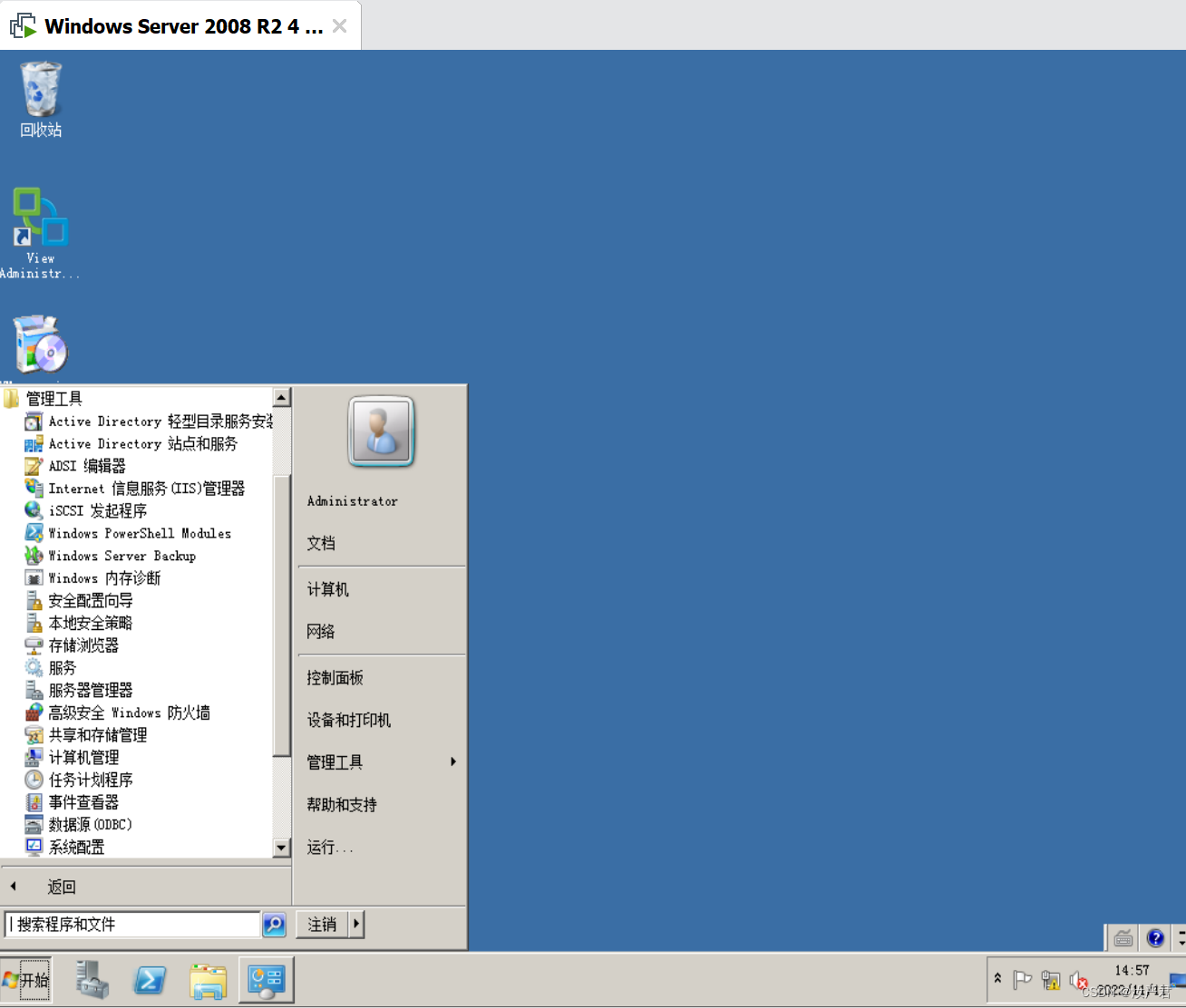The height and width of the screenshot is (1008, 1186).
Task: Click the IIS 管理器 icon
Action: [34, 489]
